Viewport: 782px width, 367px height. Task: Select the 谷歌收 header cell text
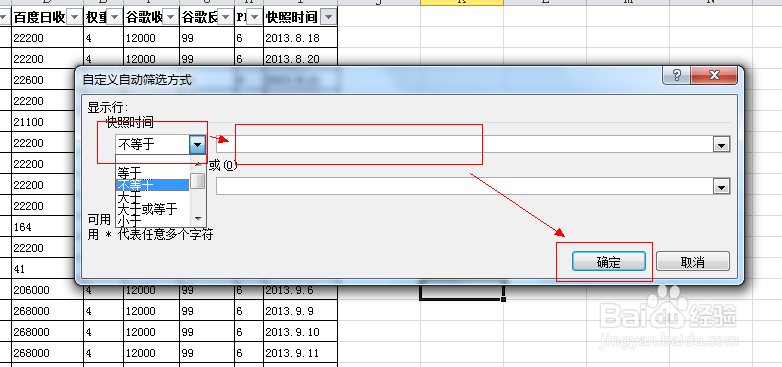point(145,18)
